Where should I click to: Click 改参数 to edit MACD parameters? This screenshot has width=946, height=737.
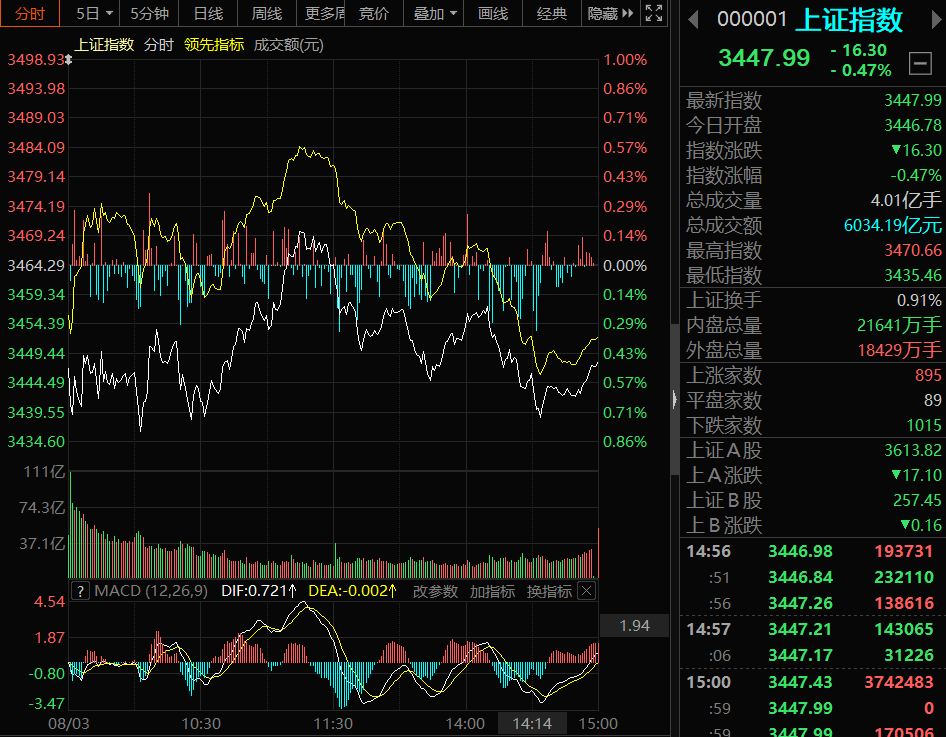[436, 591]
